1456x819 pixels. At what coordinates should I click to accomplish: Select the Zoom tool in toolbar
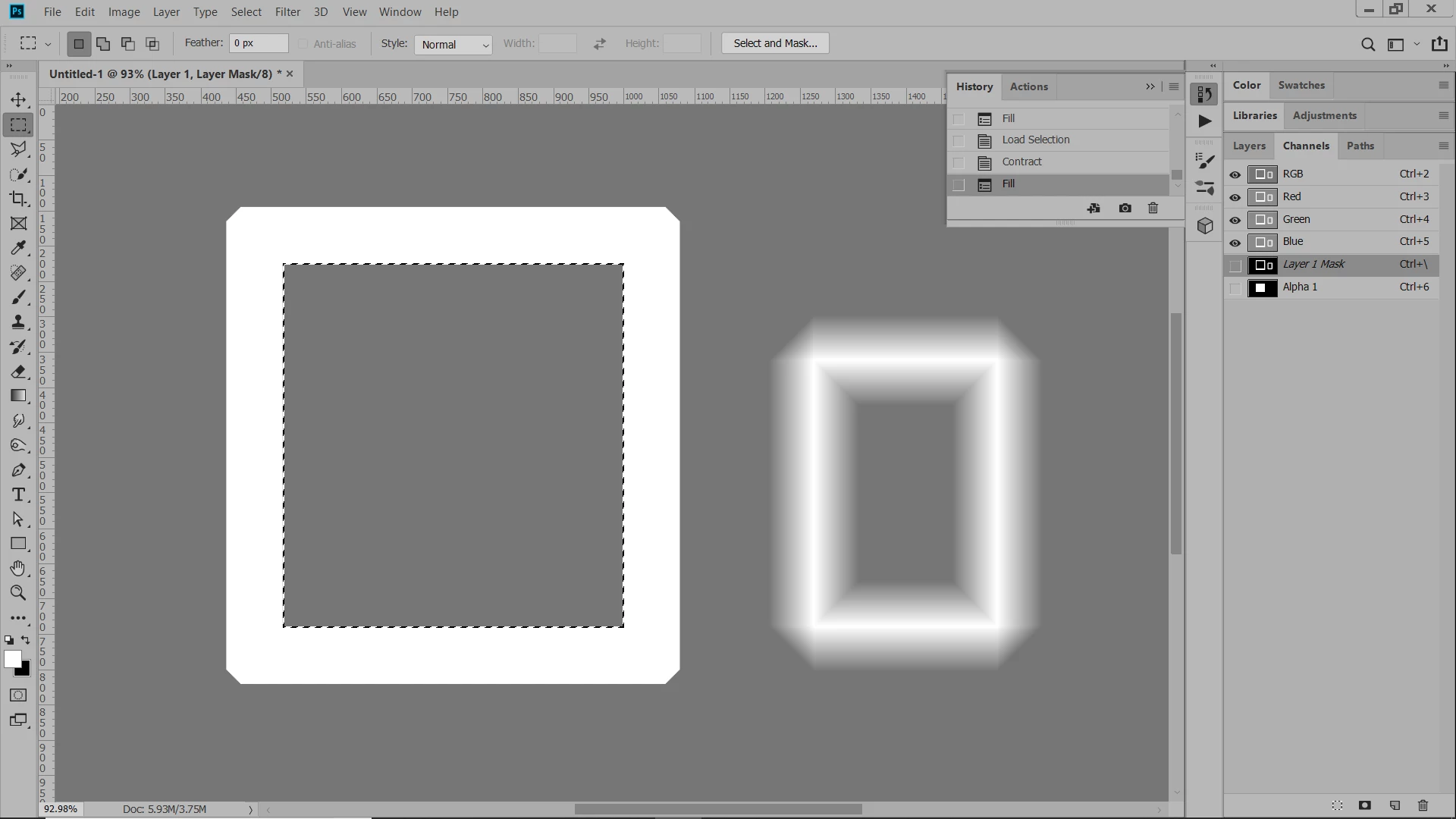tap(18, 593)
